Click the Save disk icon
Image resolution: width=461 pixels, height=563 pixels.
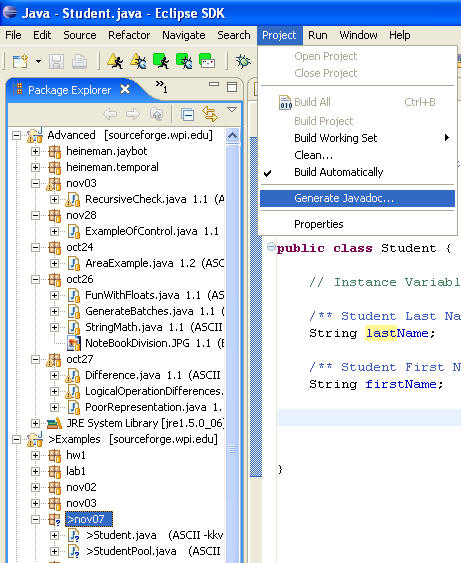tap(56, 61)
